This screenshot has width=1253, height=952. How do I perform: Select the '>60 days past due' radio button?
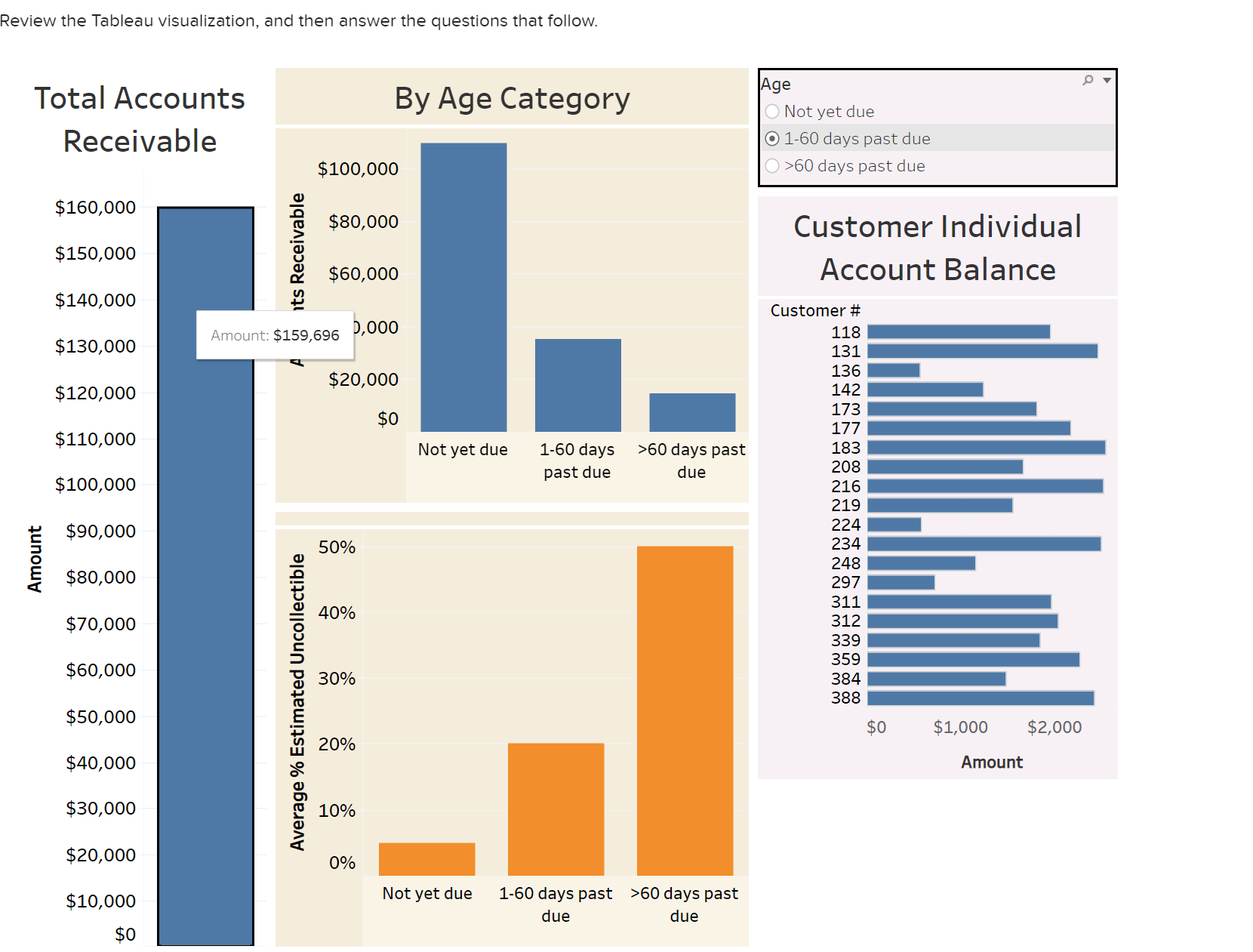coord(772,165)
